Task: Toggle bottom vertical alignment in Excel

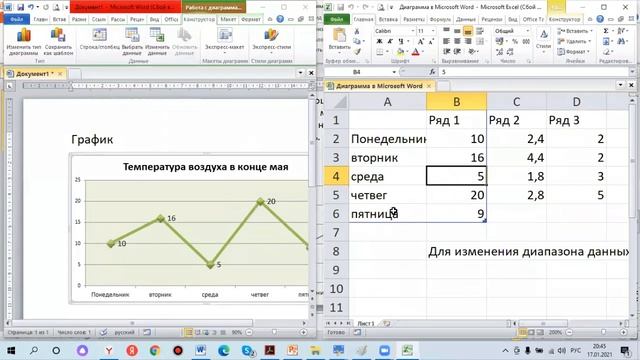Action: pyautogui.click(x=468, y=31)
